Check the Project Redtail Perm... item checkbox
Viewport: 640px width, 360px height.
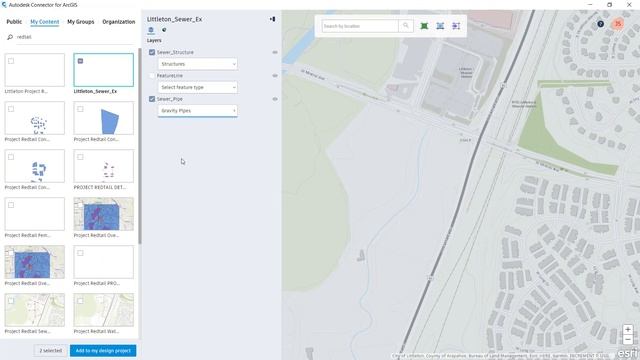(11, 205)
